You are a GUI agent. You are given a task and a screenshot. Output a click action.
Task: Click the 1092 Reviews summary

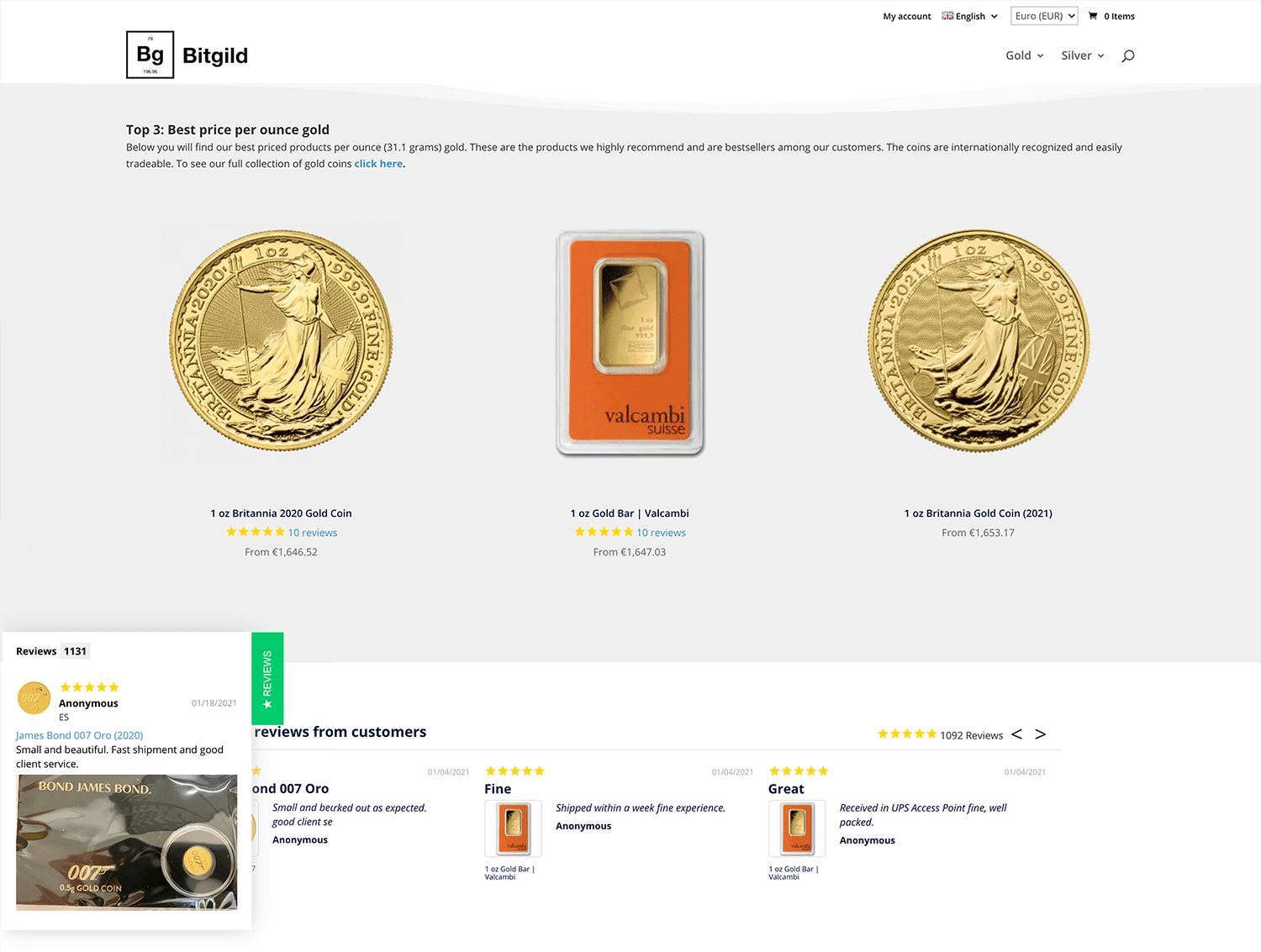[x=971, y=735]
